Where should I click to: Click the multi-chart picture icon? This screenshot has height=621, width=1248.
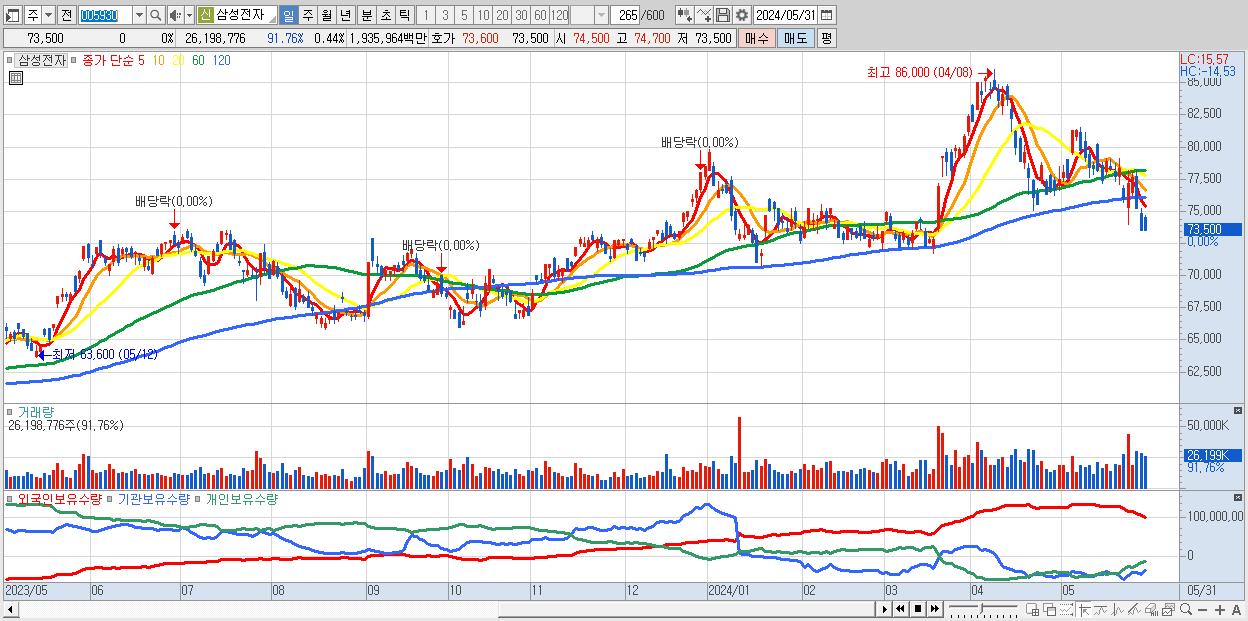coord(1169,609)
